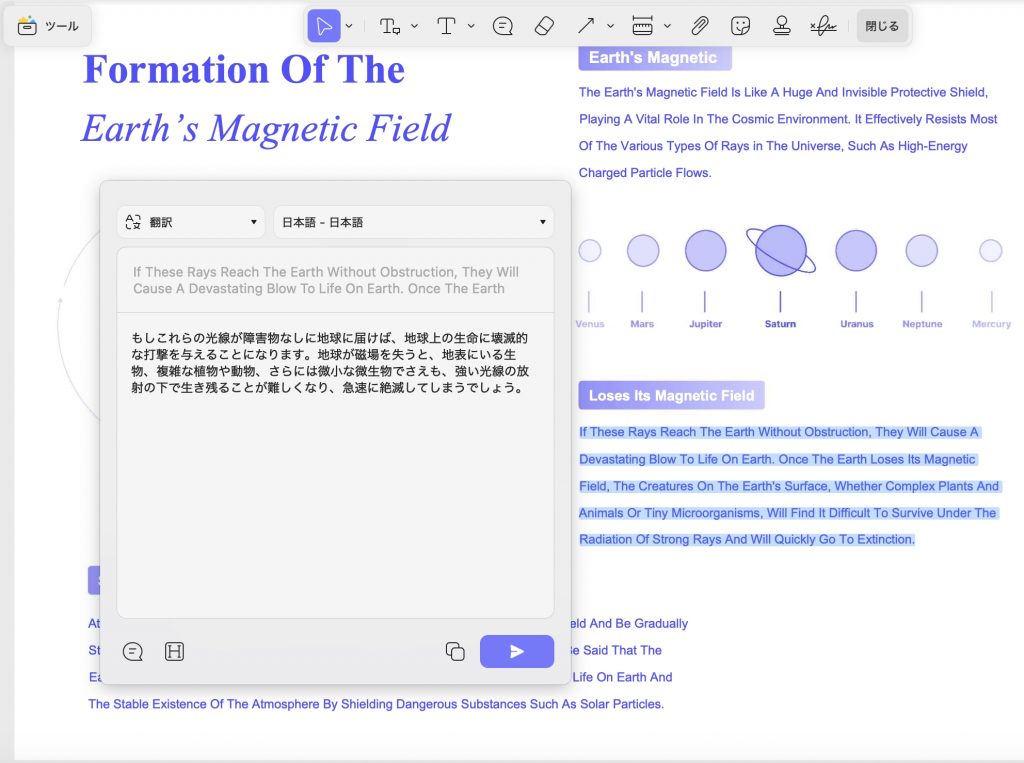This screenshot has width=1024, height=763.
Task: Click the highlight icon in translation panel
Action: (174, 651)
